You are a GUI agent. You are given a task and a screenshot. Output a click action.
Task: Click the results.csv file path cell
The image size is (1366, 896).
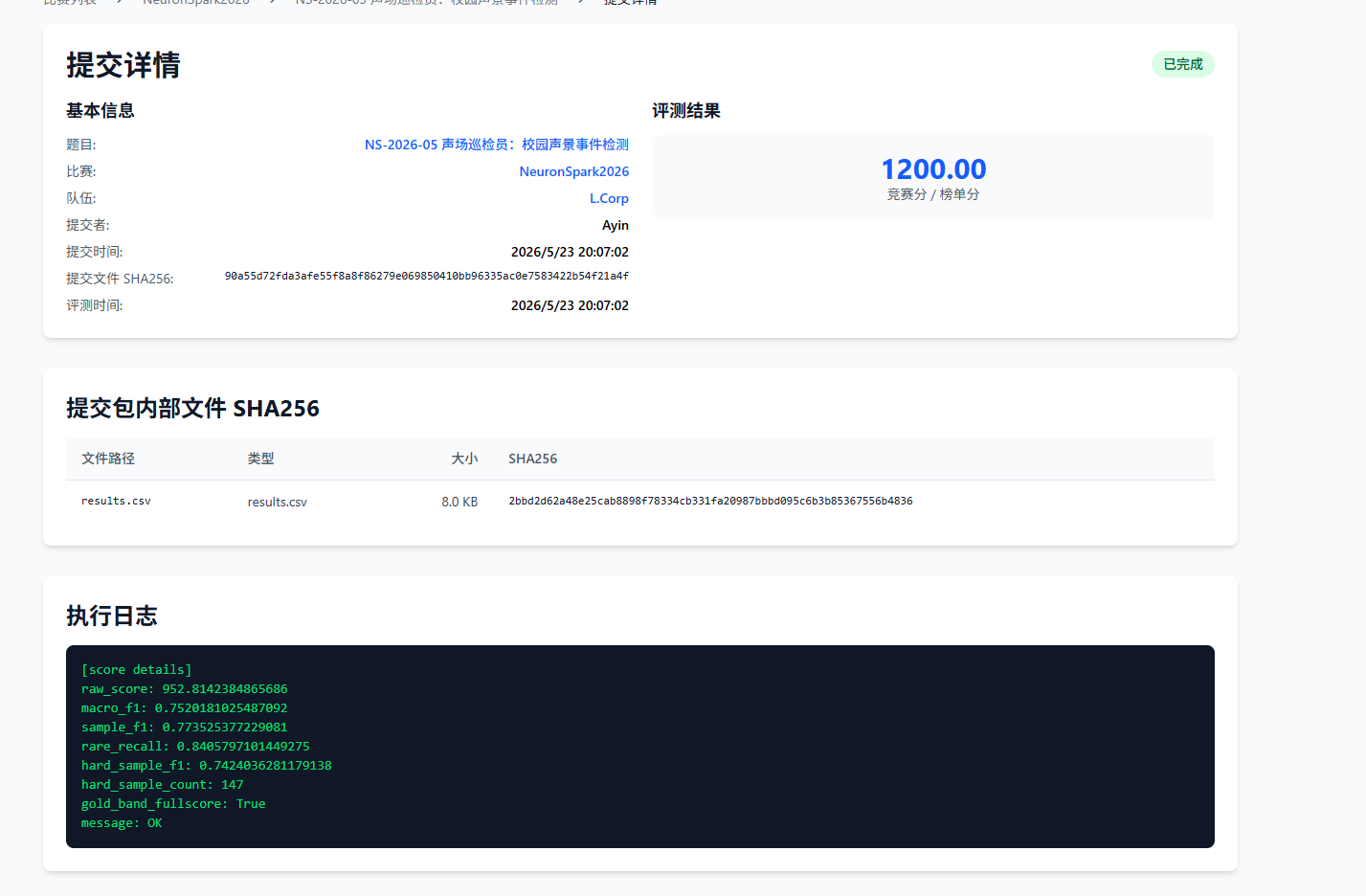[x=116, y=501]
